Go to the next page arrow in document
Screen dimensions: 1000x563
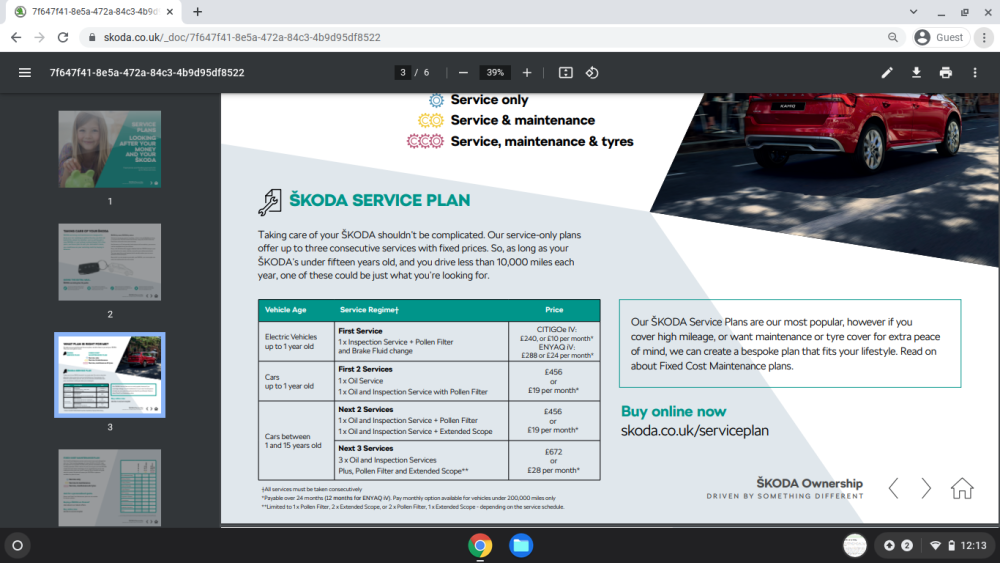pos(926,488)
